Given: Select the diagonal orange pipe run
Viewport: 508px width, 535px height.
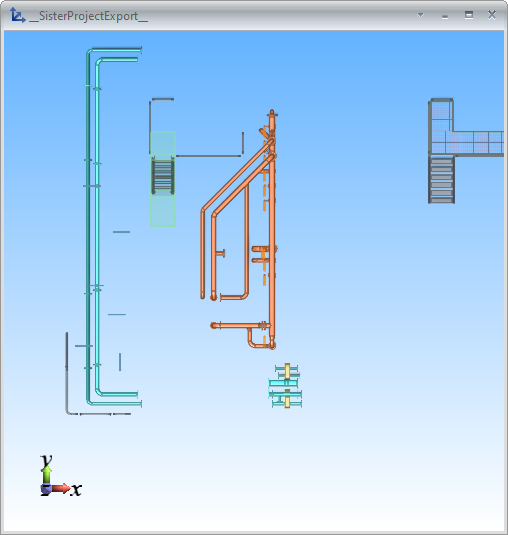Looking at the screenshot, I should coord(239,174).
